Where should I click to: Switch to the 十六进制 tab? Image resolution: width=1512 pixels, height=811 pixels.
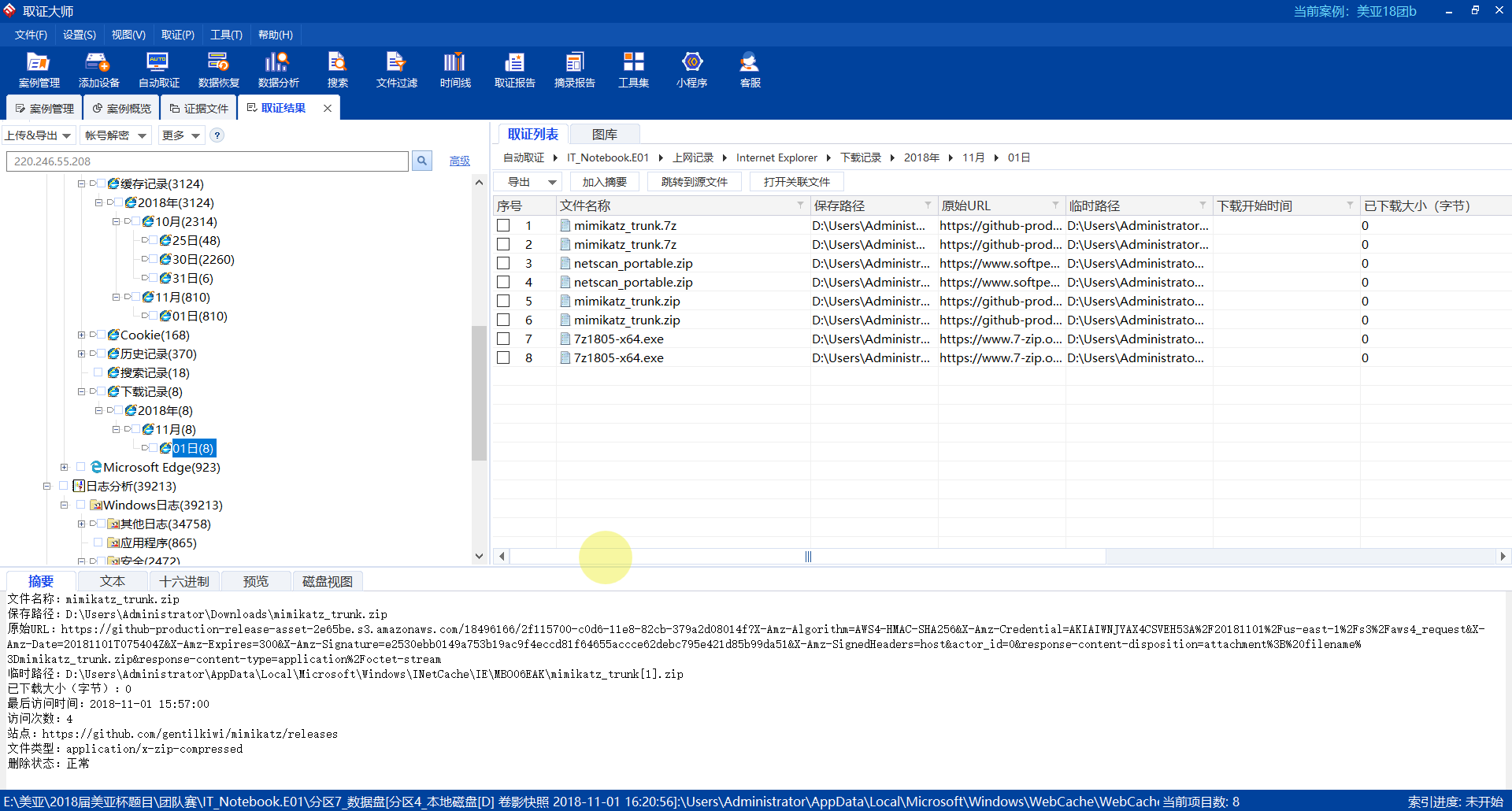click(x=184, y=581)
